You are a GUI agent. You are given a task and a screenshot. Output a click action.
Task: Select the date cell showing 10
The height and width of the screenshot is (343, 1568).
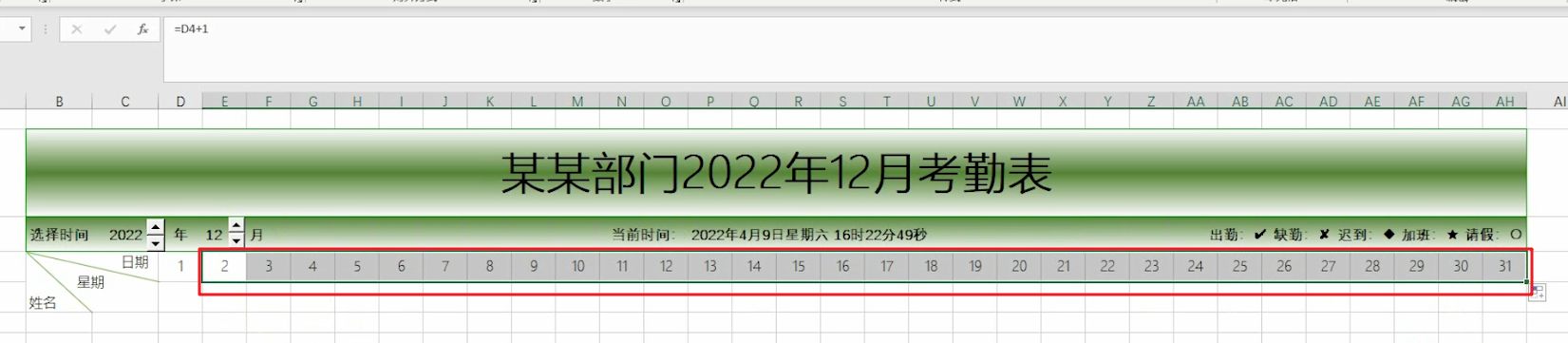(577, 267)
